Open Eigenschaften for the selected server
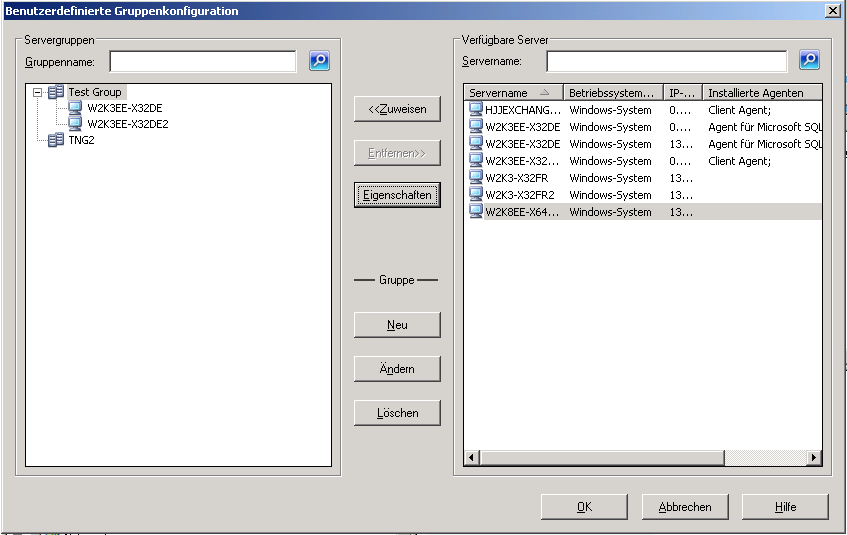 397,195
